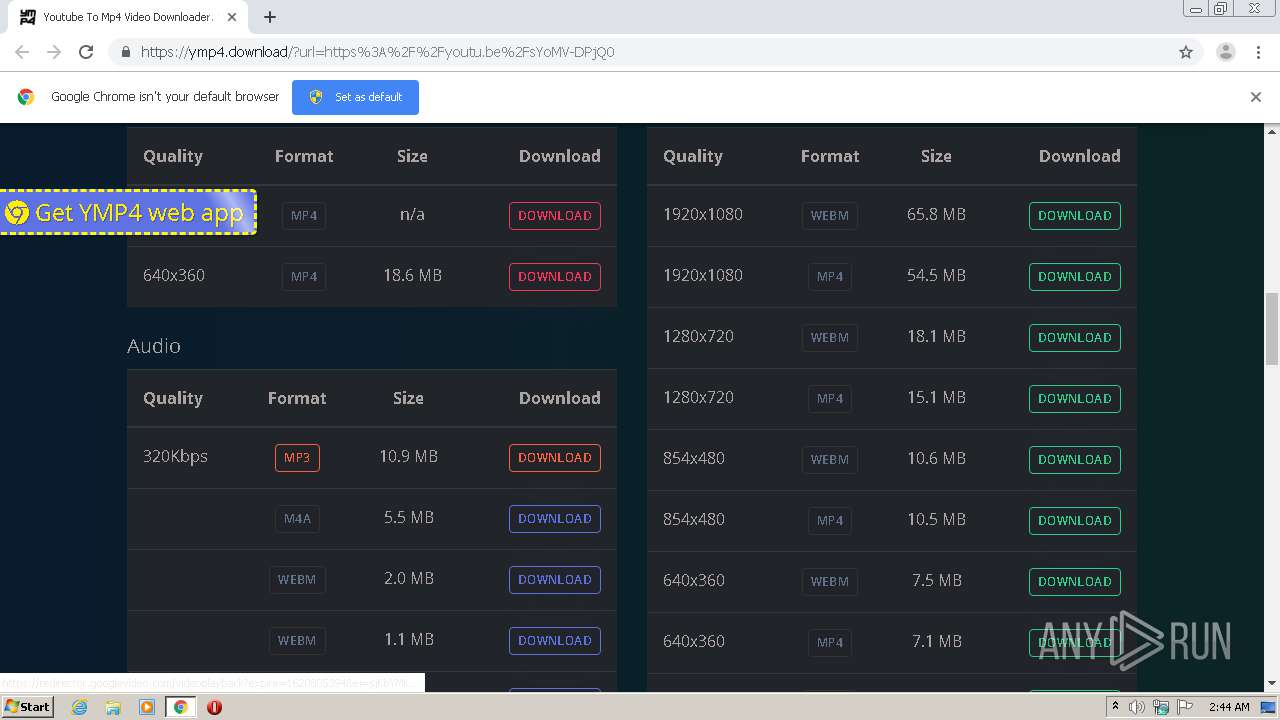Screen dimensions: 1280x720
Task: Click the Get YMP4 web app banner
Action: (127, 212)
